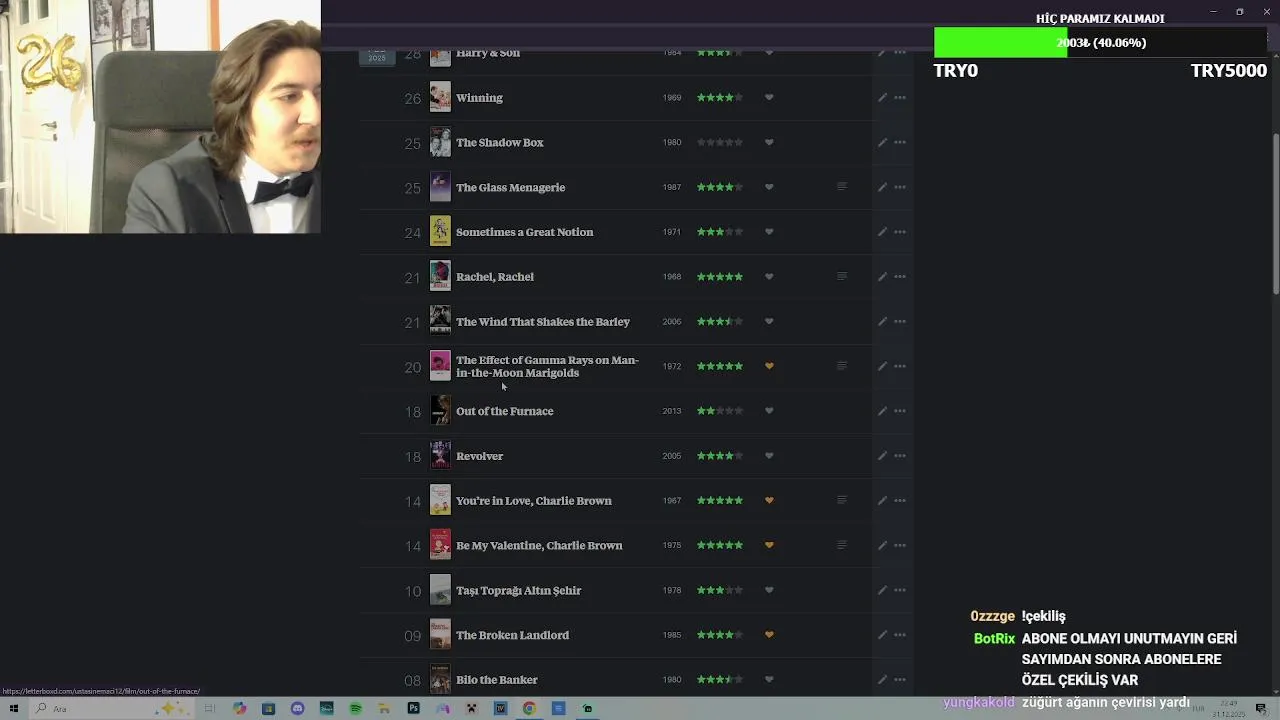Toggle the heart for The Wind That Shakes the Barley
This screenshot has height=720, width=1280.
tap(769, 322)
